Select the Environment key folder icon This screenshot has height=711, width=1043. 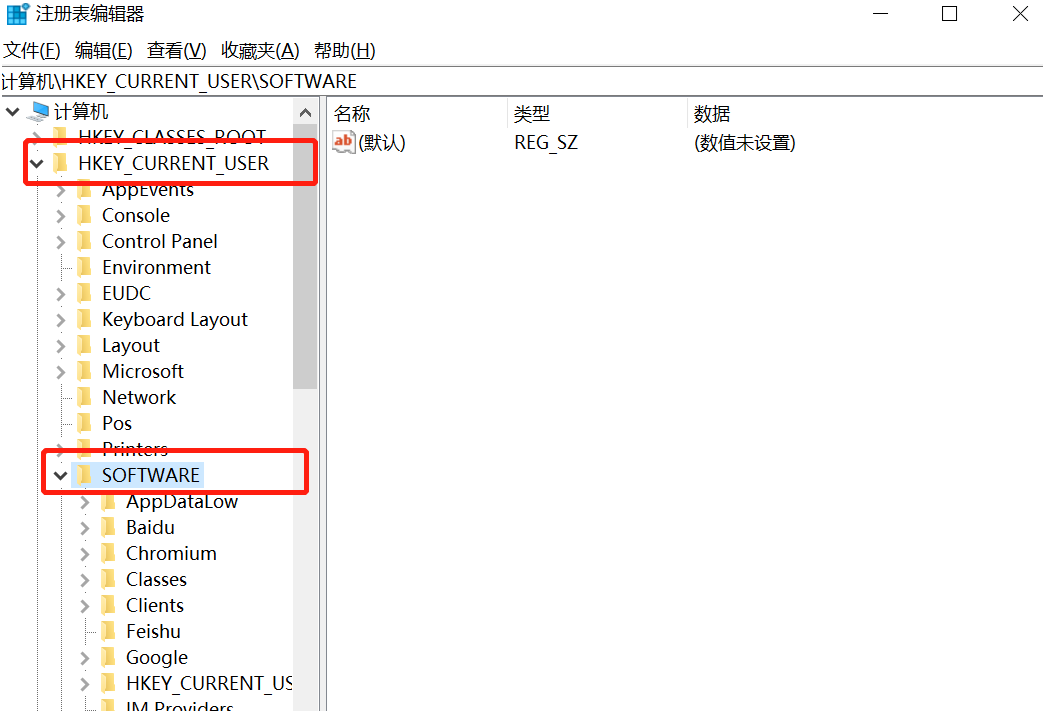pos(85,266)
